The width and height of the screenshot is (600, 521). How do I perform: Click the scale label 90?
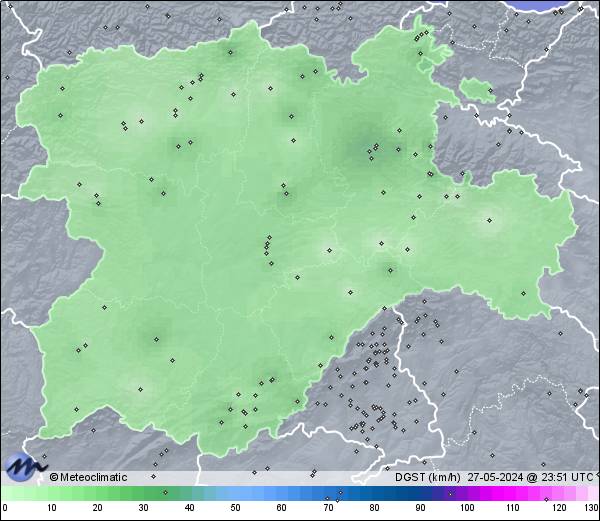pyautogui.click(x=420, y=508)
